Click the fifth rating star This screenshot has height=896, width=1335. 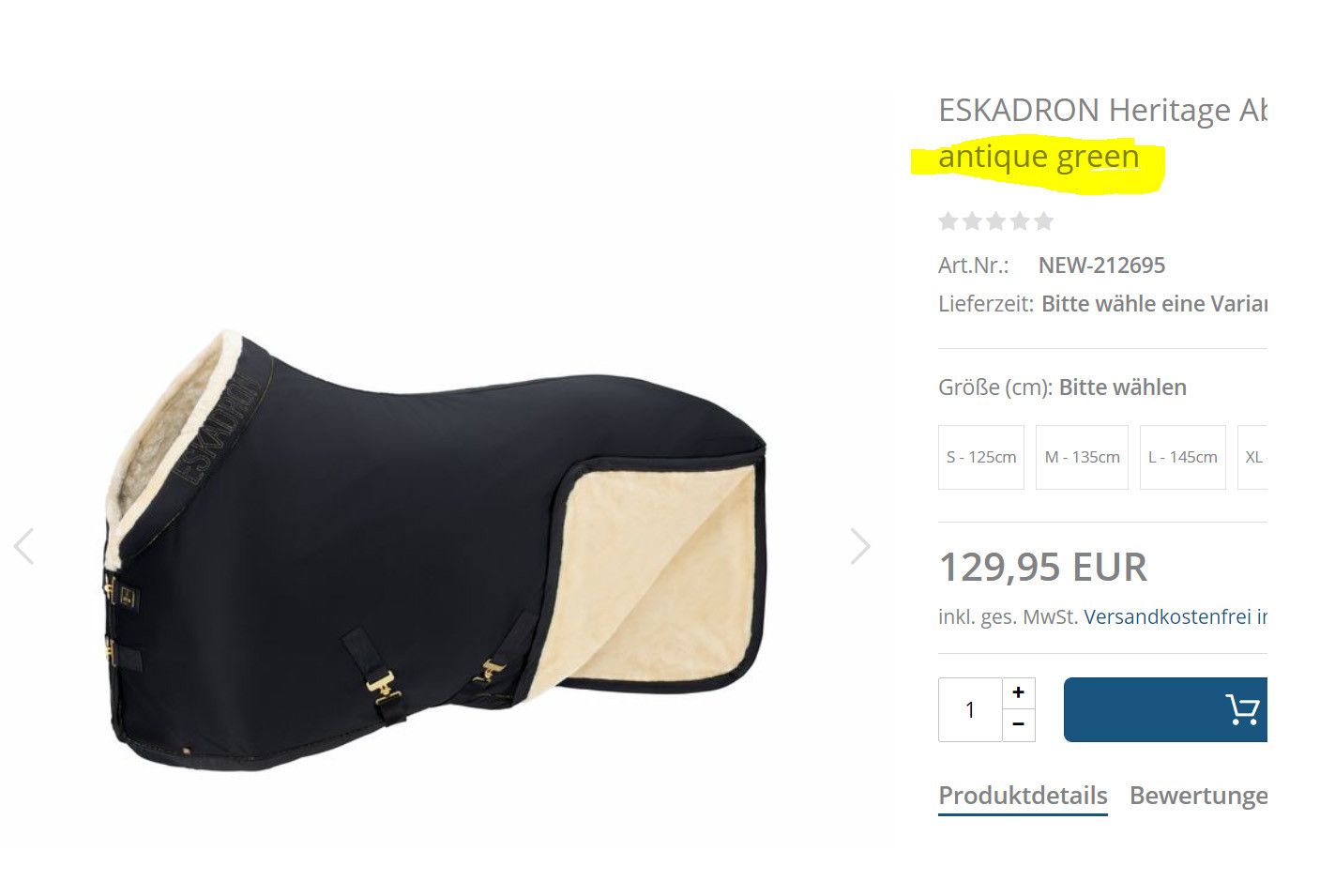click(x=1043, y=221)
